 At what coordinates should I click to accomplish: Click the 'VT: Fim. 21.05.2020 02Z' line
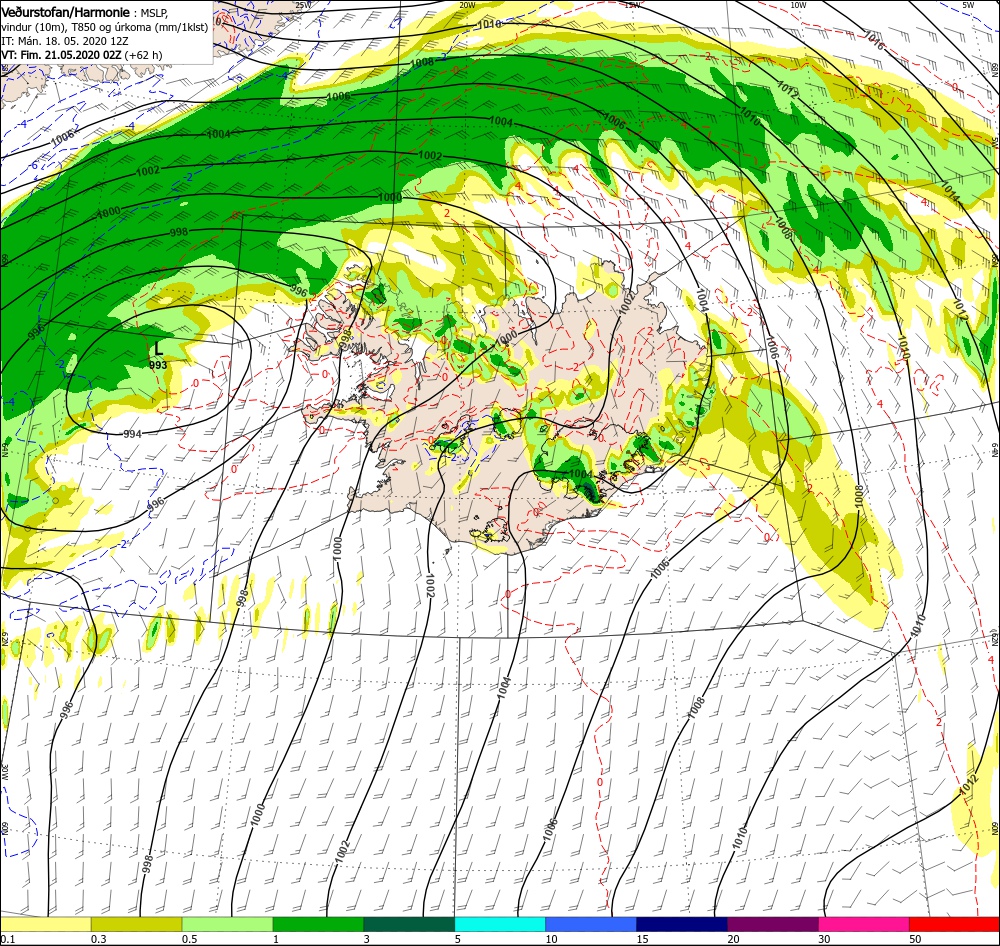click(61, 55)
